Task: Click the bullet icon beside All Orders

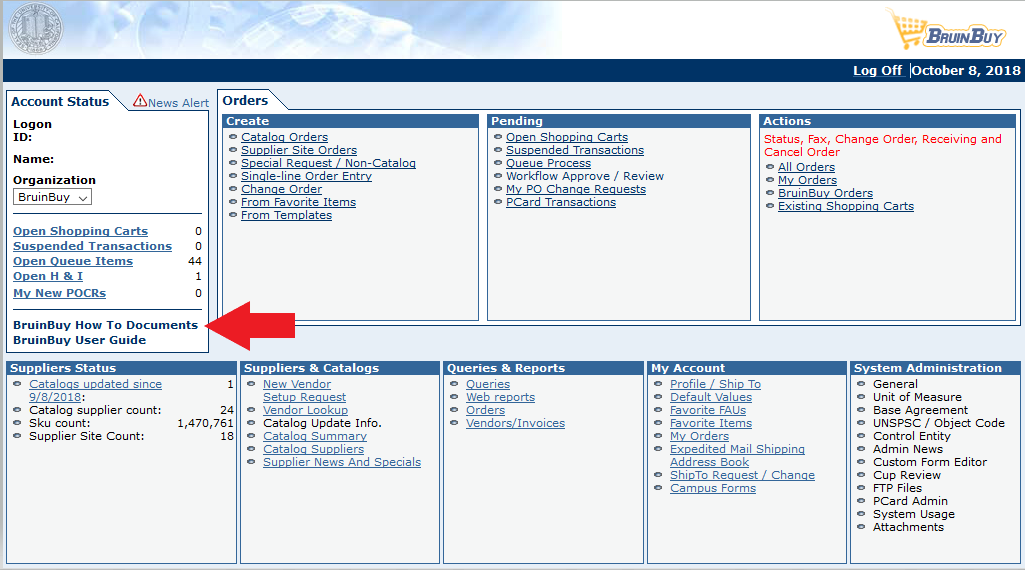Action: (x=770, y=167)
